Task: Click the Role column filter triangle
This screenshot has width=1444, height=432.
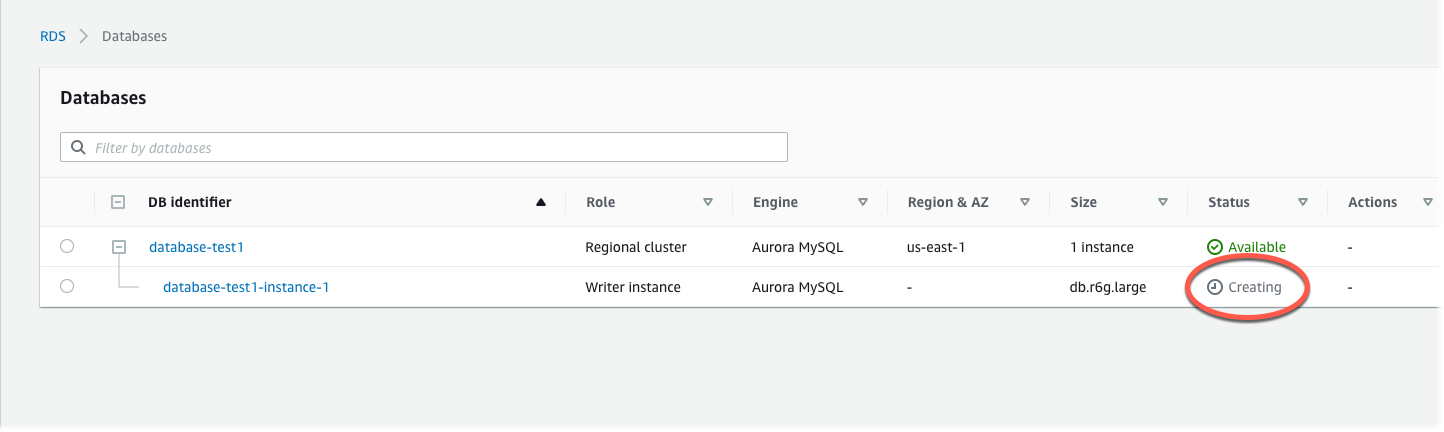Action: (x=708, y=202)
